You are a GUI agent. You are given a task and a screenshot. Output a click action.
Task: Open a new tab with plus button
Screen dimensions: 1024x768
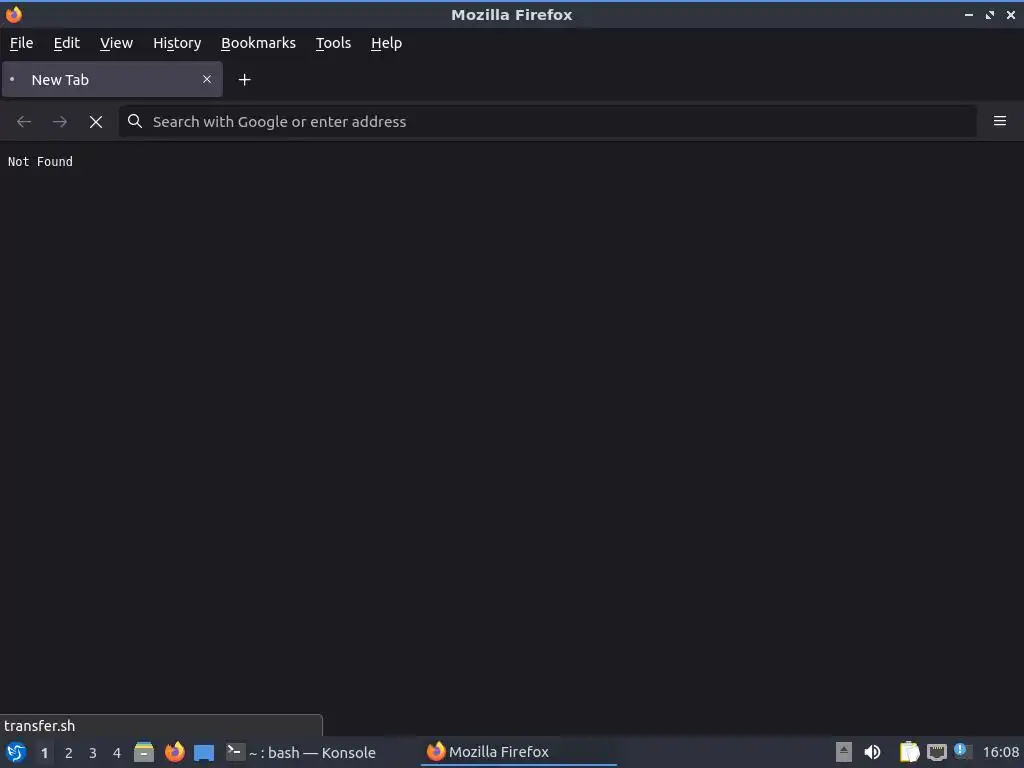244,80
